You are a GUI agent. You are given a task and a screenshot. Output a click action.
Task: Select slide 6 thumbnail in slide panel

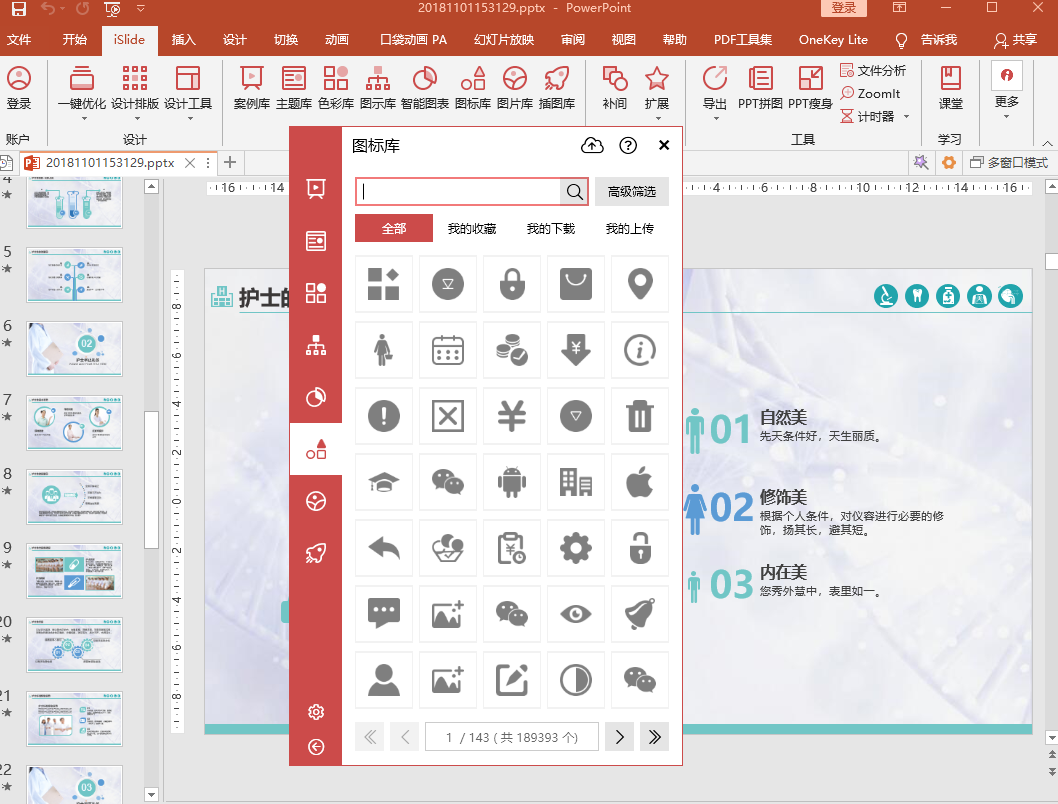(x=75, y=349)
